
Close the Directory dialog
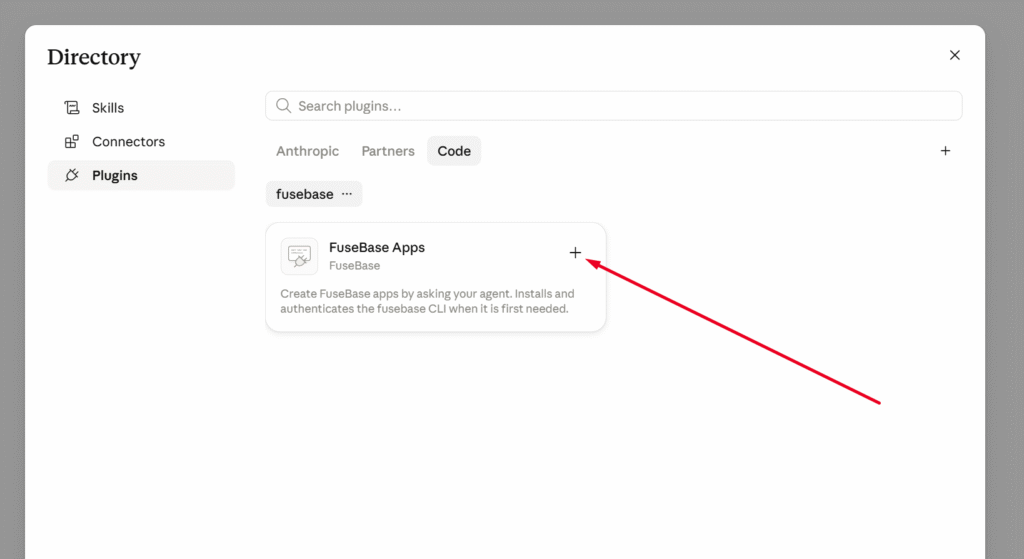click(x=955, y=56)
